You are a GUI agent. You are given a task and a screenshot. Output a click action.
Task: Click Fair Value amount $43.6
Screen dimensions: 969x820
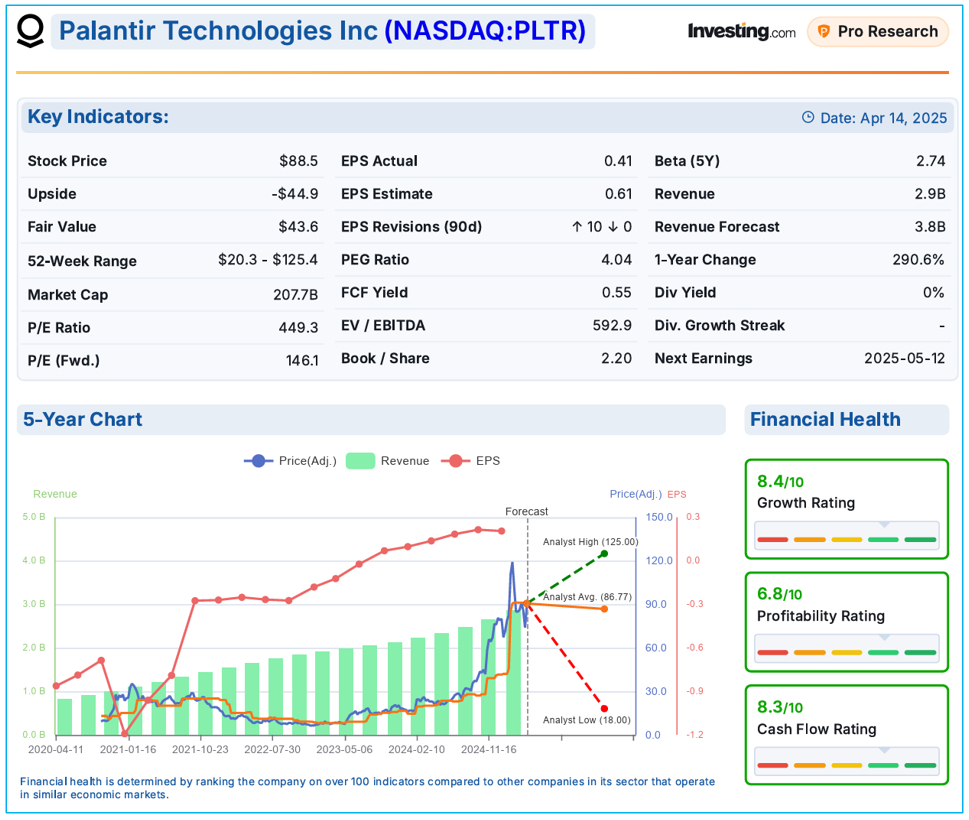[298, 227]
